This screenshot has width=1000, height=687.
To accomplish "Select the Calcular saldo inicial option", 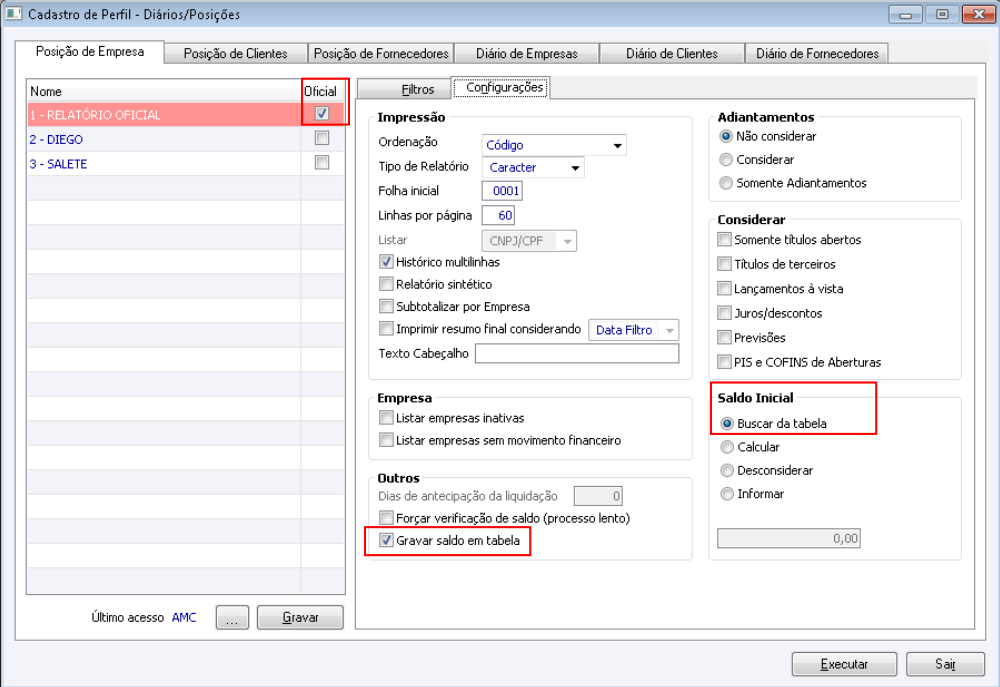I will (727, 447).
